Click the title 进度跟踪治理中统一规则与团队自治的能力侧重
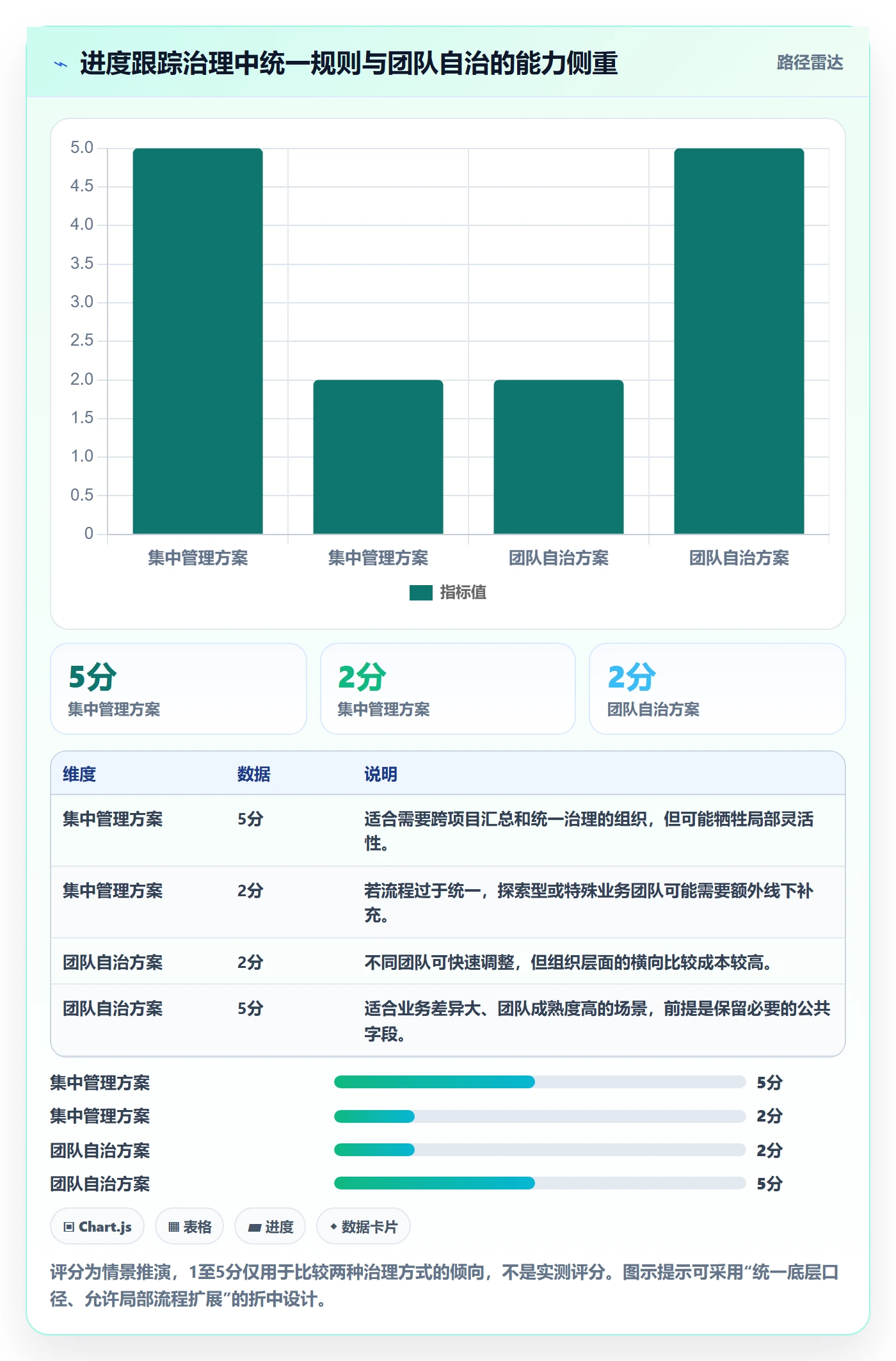Screen dimensions: 896x1361 click(x=349, y=63)
